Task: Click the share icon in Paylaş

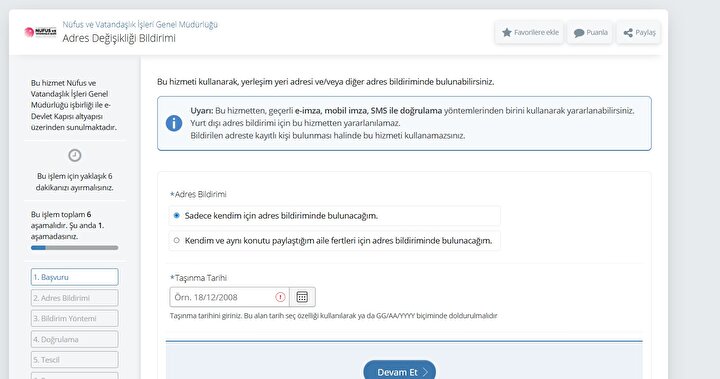Action: [x=628, y=33]
